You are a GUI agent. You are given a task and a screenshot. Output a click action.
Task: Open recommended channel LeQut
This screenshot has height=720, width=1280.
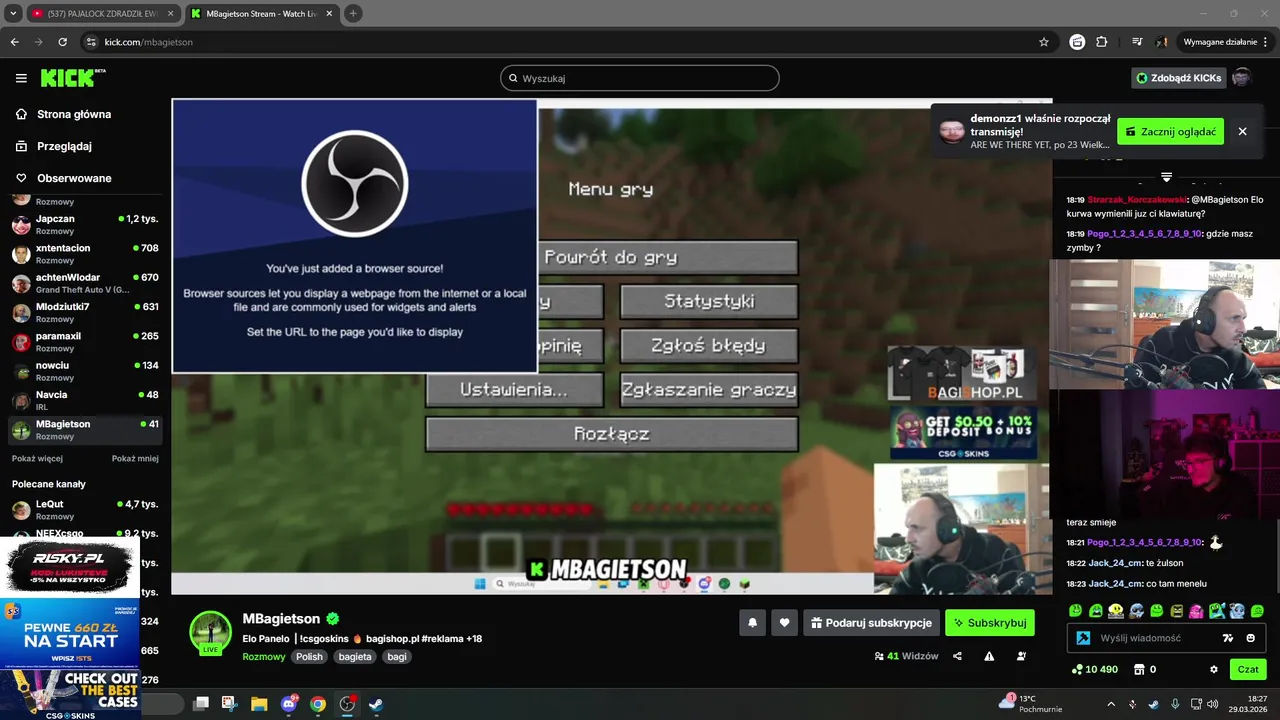pyautogui.click(x=85, y=510)
